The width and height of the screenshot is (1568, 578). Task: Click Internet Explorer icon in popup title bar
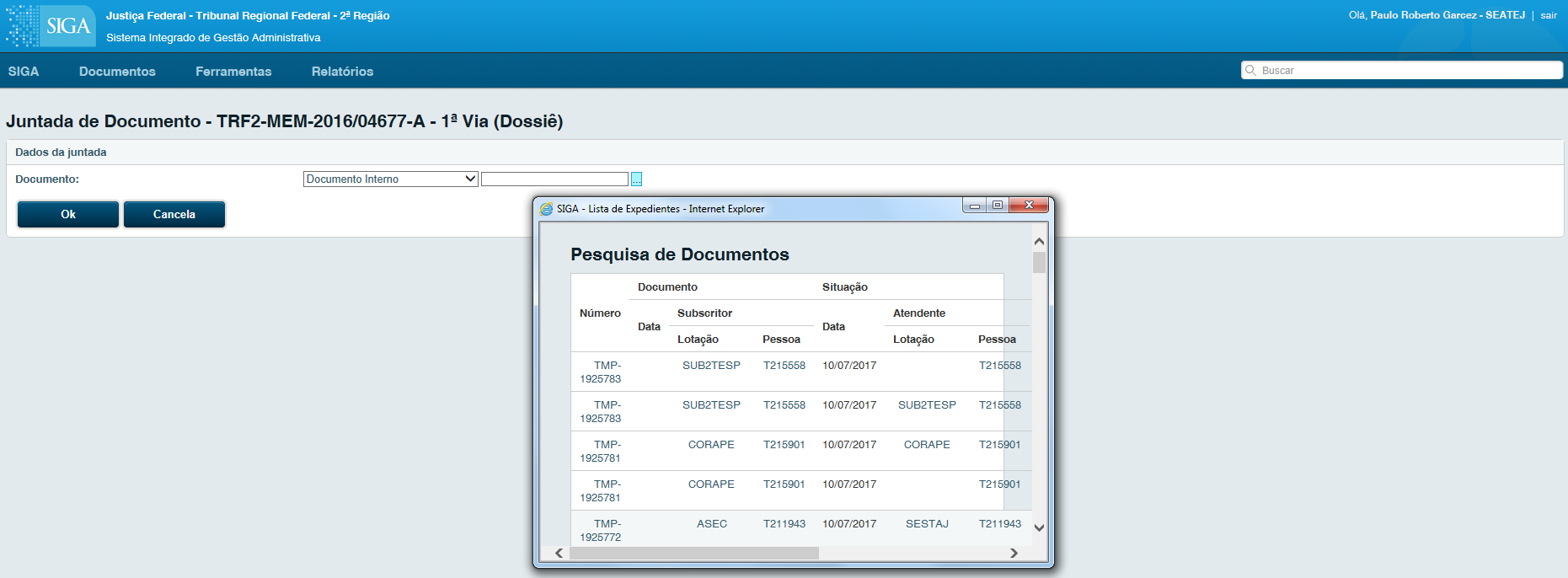coord(546,209)
